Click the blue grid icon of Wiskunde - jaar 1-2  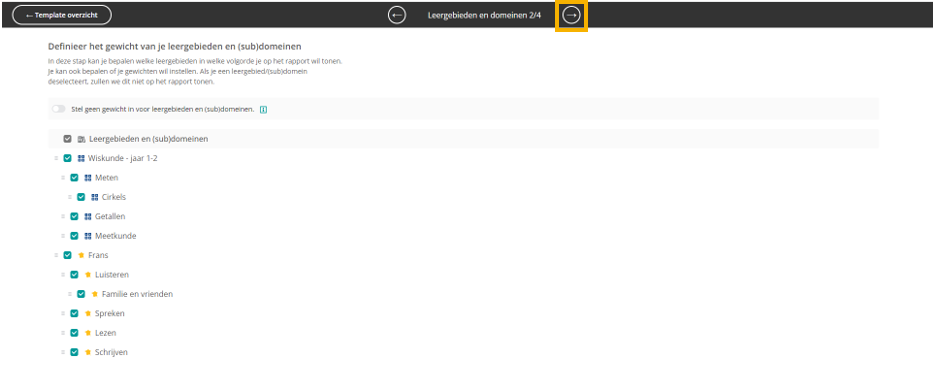pos(81,158)
